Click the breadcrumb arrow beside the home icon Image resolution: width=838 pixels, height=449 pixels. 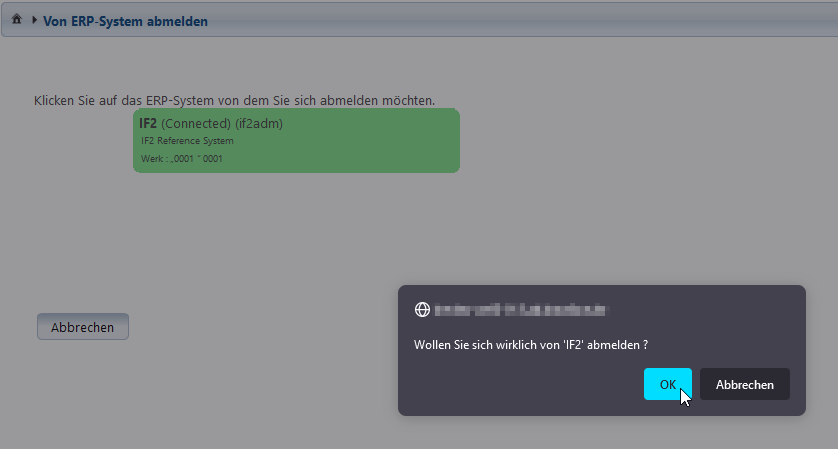pyautogui.click(x=34, y=19)
